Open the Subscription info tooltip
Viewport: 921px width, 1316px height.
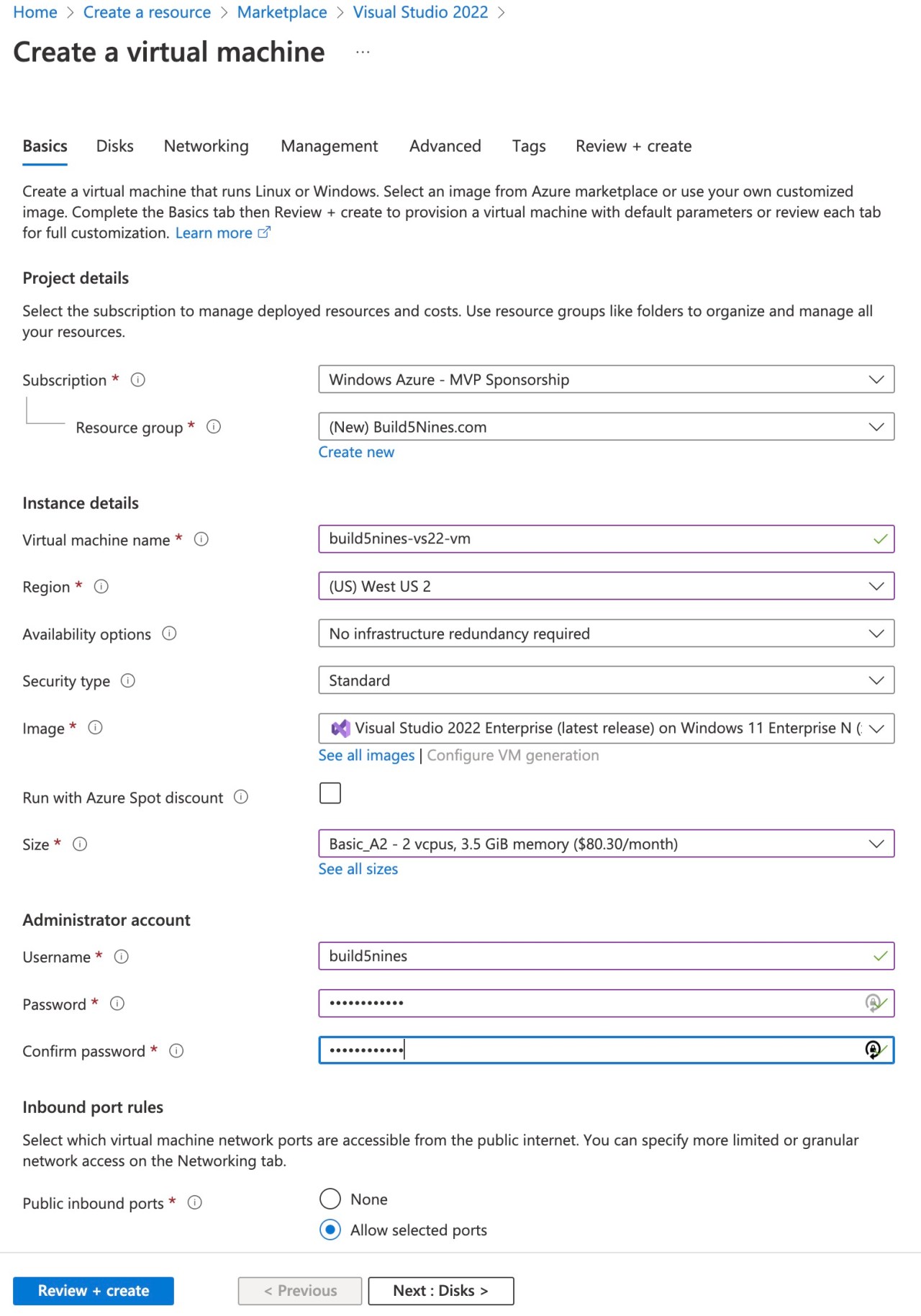point(139,379)
